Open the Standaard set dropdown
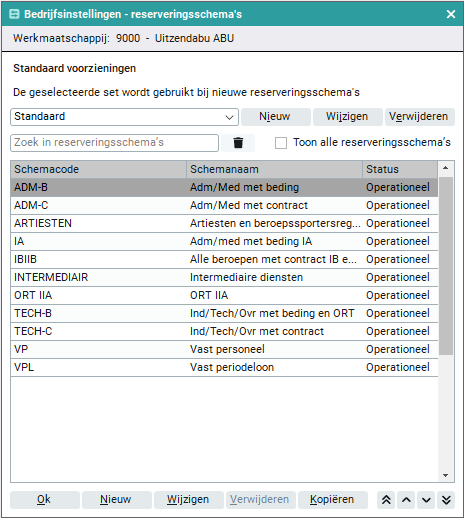Image resolution: width=464 pixels, height=518 pixels. pos(124,117)
